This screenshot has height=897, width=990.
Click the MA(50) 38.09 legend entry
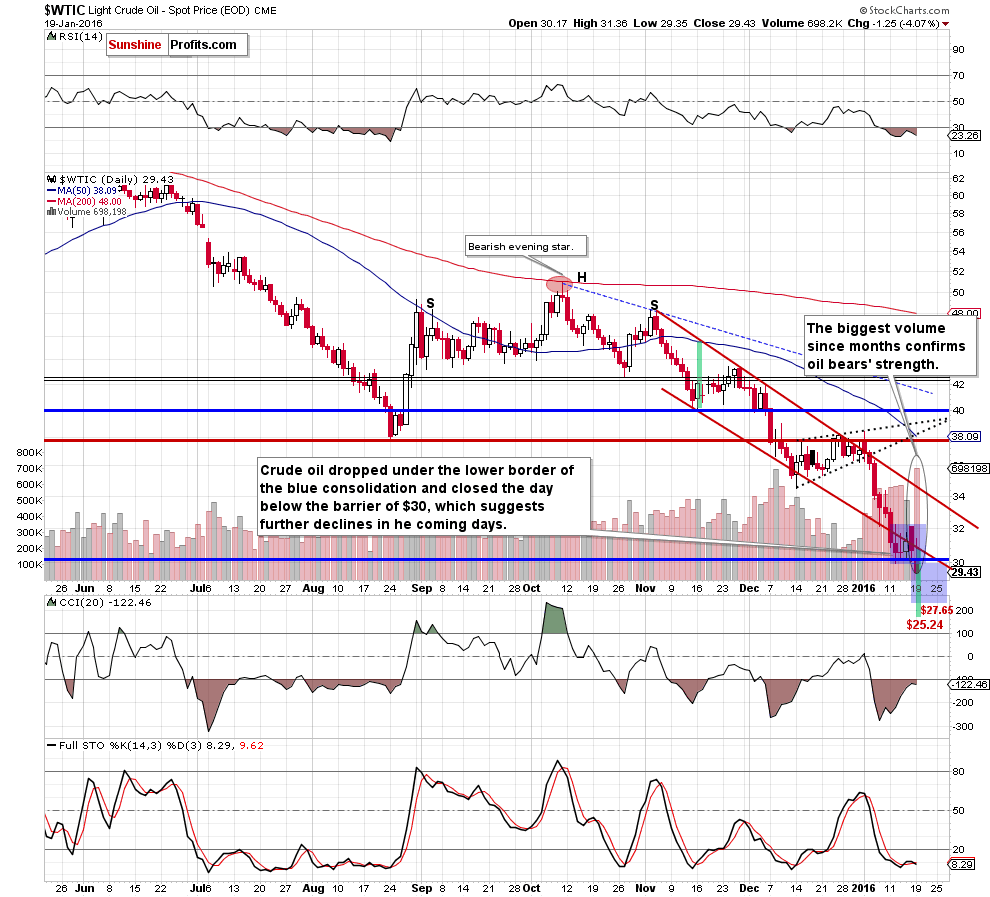pyautogui.click(x=82, y=190)
